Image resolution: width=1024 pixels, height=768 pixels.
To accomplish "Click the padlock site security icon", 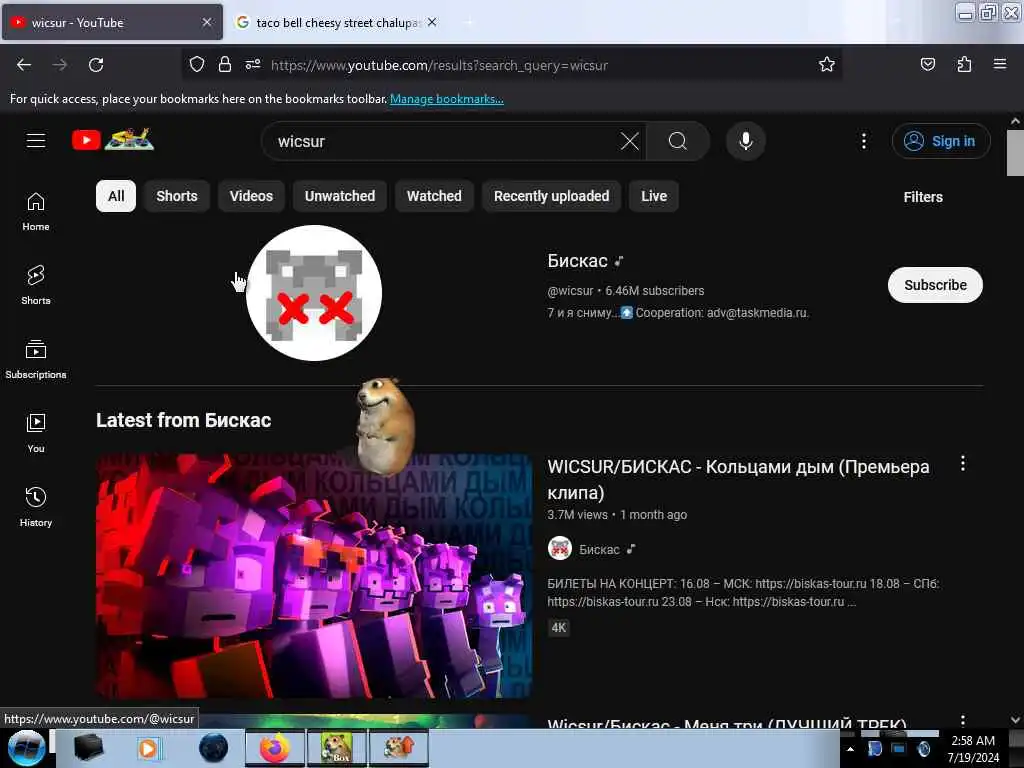I will (x=225, y=65).
